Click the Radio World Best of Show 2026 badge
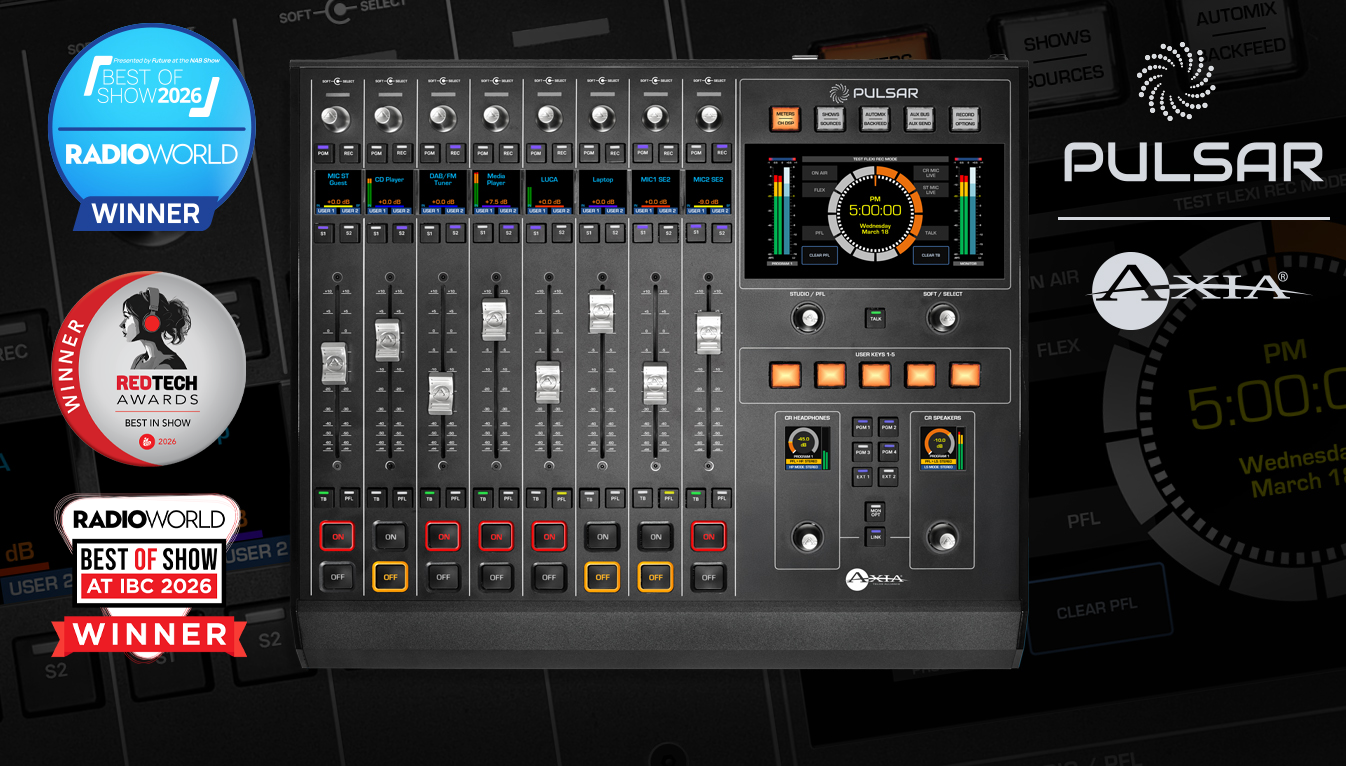Image resolution: width=1346 pixels, height=766 pixels. click(x=153, y=126)
